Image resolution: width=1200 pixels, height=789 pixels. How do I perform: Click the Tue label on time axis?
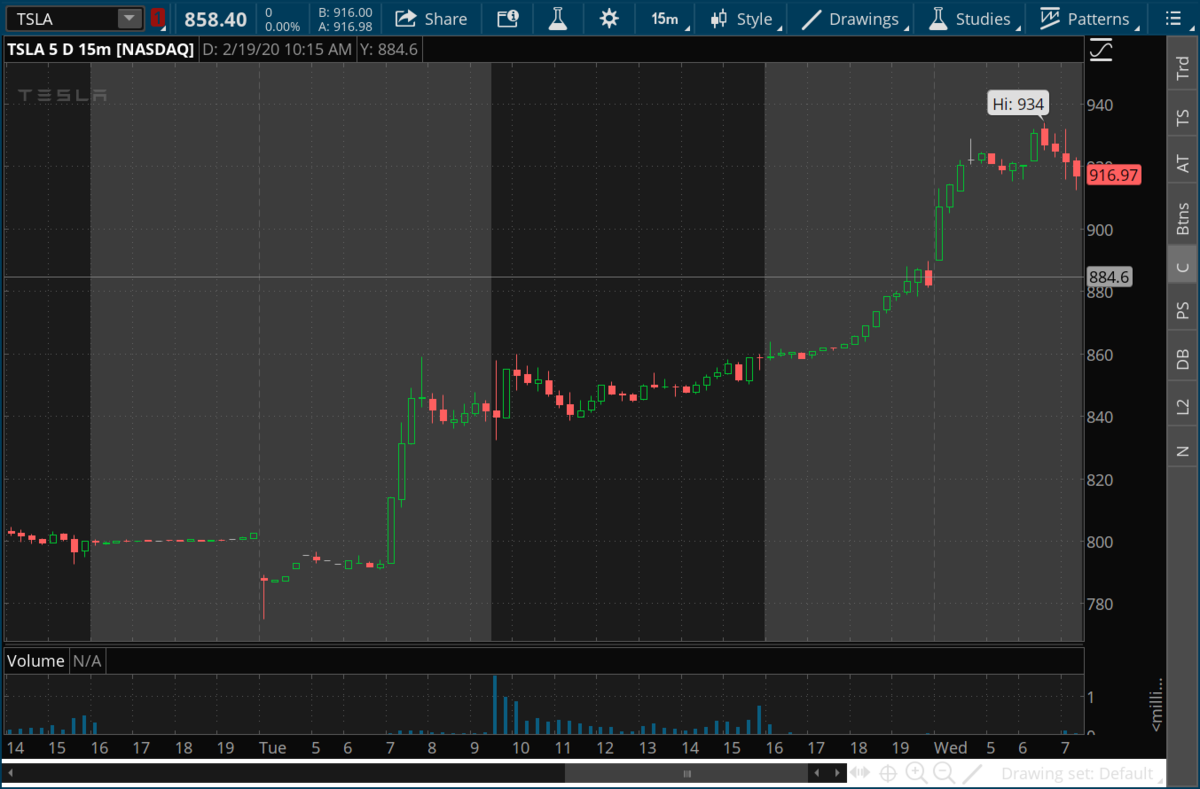(272, 748)
